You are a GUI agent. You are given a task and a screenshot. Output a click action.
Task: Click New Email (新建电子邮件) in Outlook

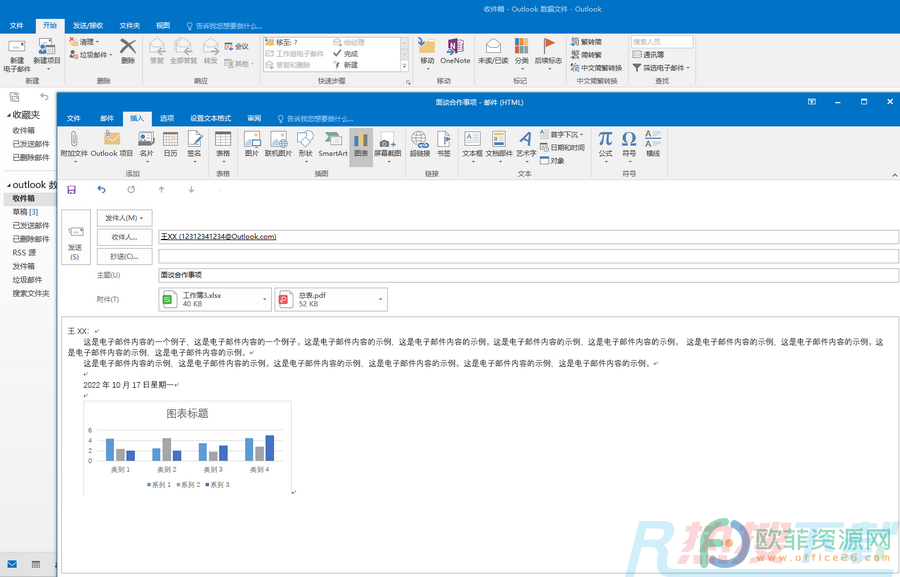click(x=17, y=56)
